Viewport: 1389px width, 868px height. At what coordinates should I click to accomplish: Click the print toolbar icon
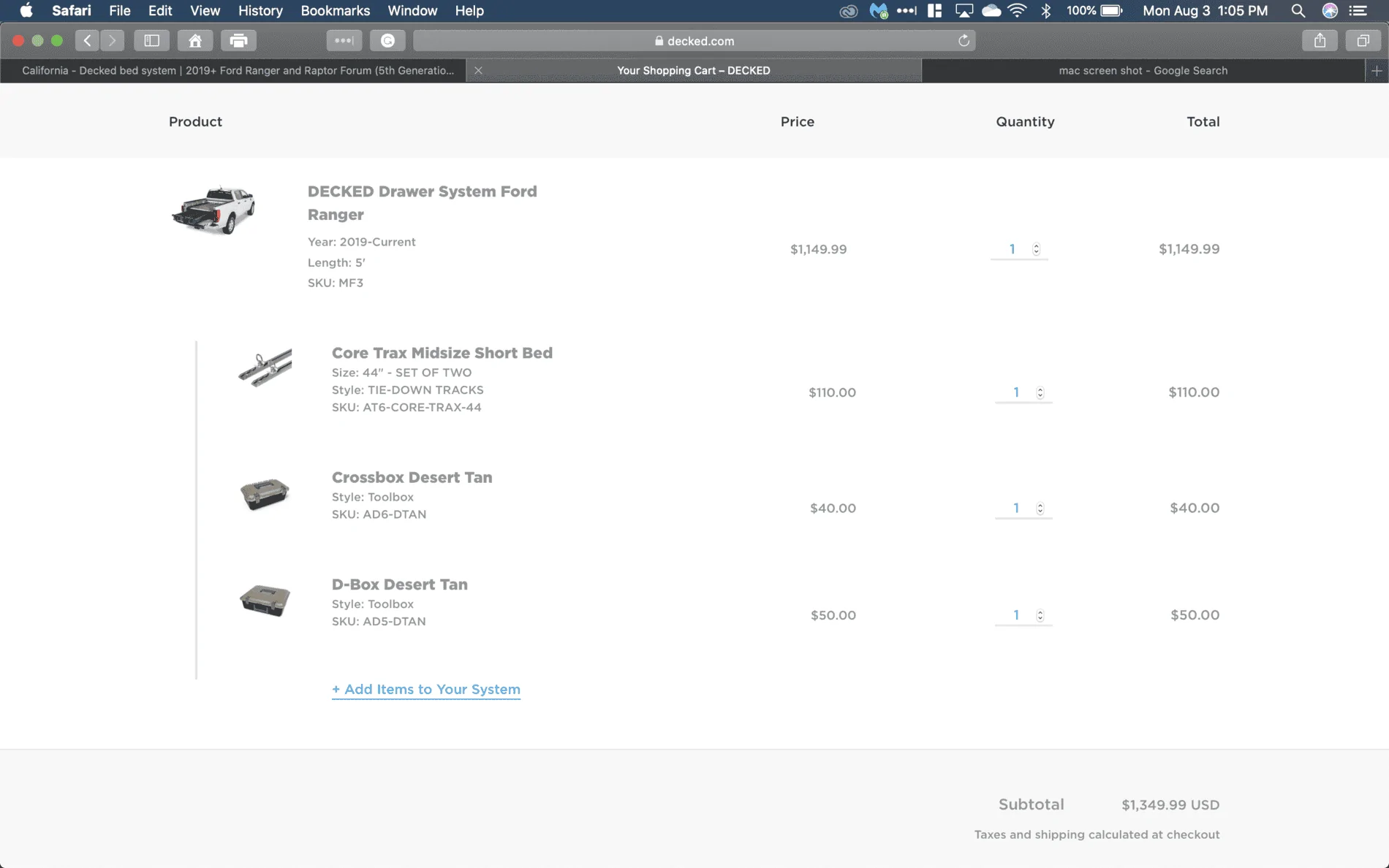238,41
